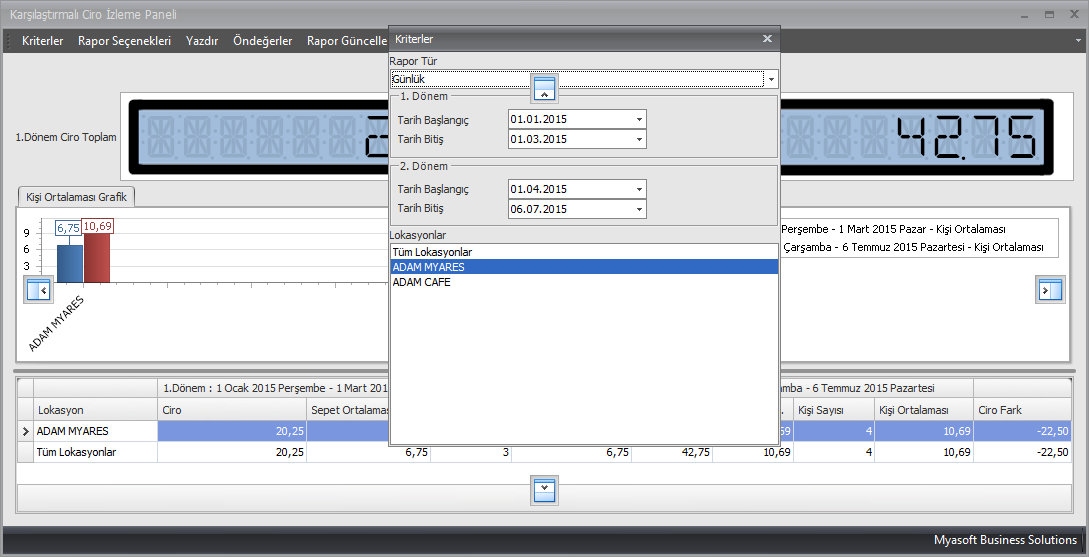Image resolution: width=1089 pixels, height=557 pixels.
Task: Click Ciro Fark -22,50 in ADAM MYARES row
Action: (x=1022, y=431)
